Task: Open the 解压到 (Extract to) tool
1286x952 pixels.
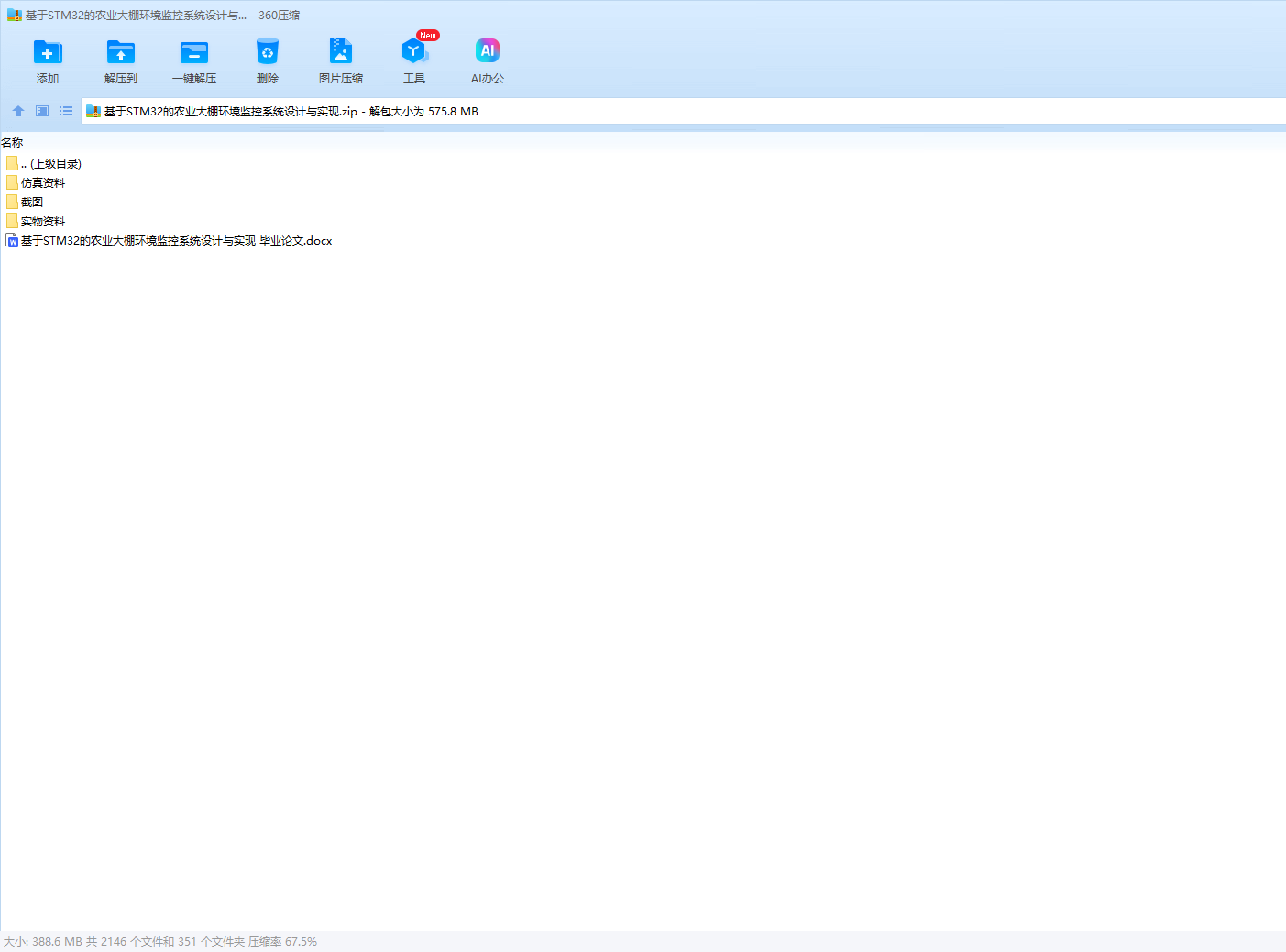Action: (121, 61)
